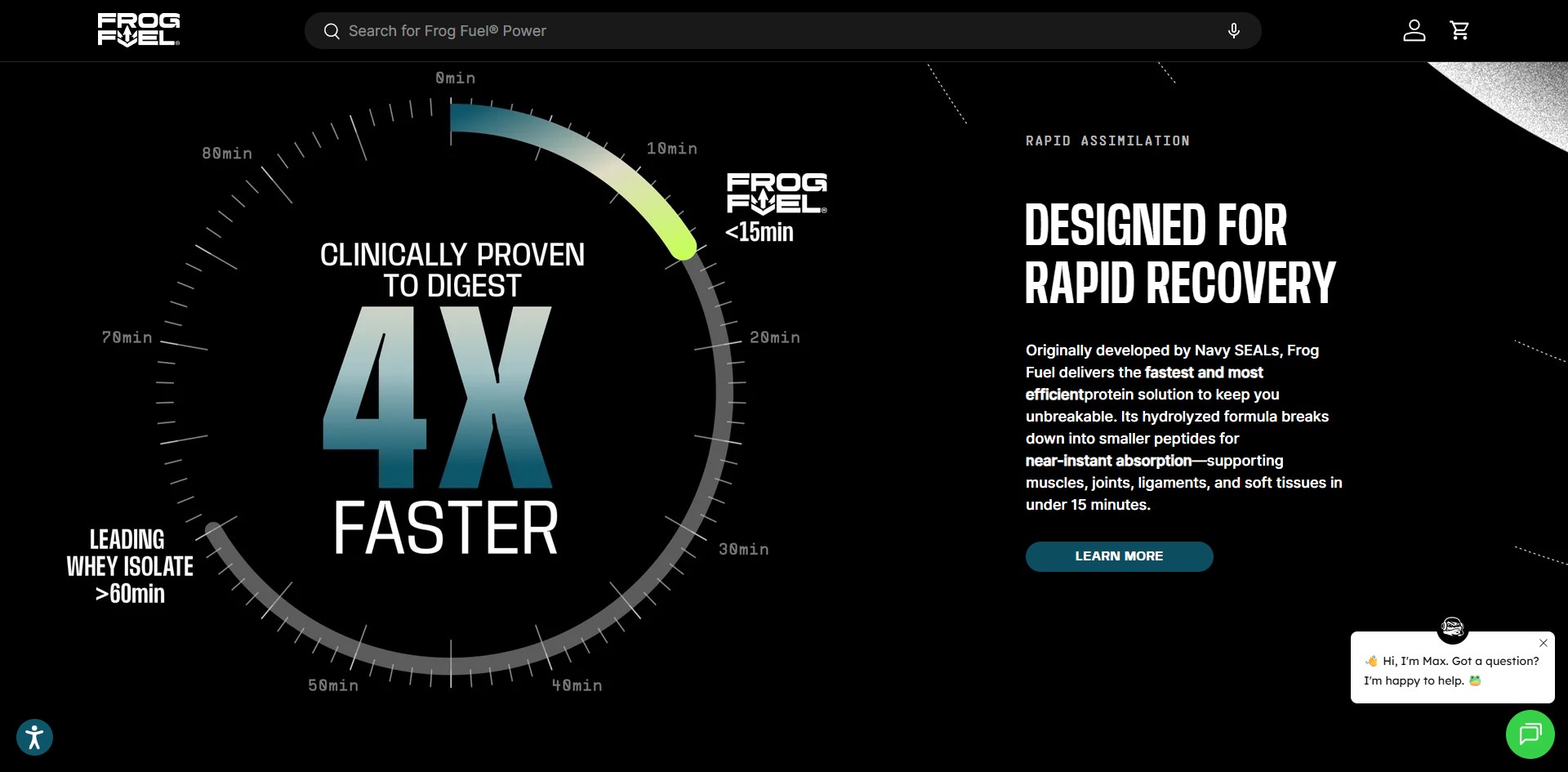Viewport: 1568px width, 772px height.
Task: Click the "LEADING WHEY ISOLATE >60min" label
Action: click(x=130, y=566)
